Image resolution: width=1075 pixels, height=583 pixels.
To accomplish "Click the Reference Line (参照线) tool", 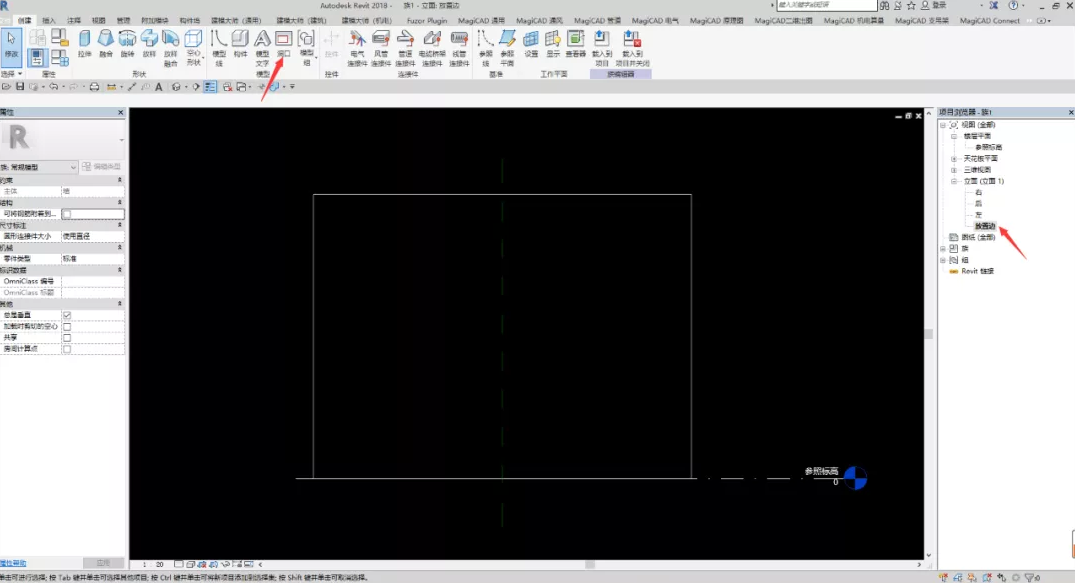I will point(485,47).
